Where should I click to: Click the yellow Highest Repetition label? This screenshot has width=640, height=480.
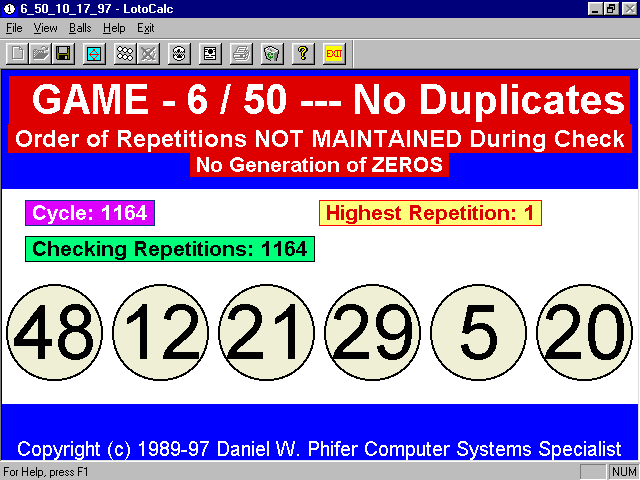(x=431, y=213)
